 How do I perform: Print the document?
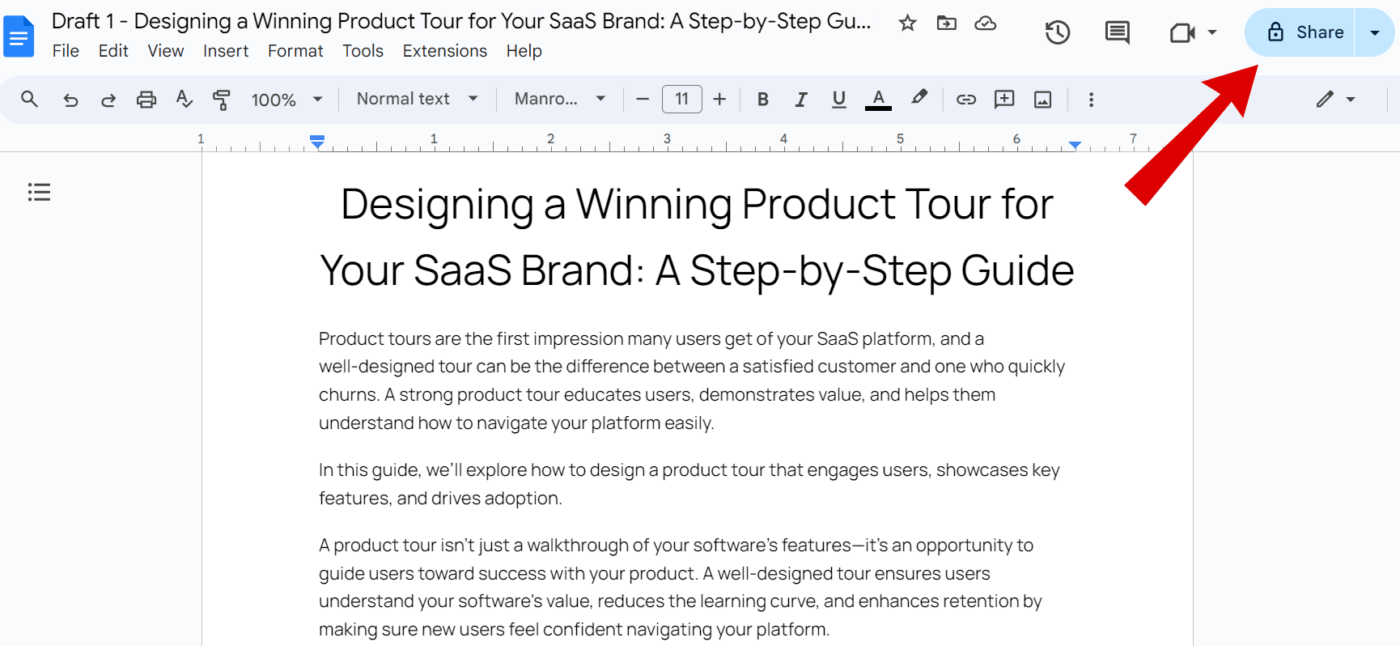pyautogui.click(x=146, y=99)
